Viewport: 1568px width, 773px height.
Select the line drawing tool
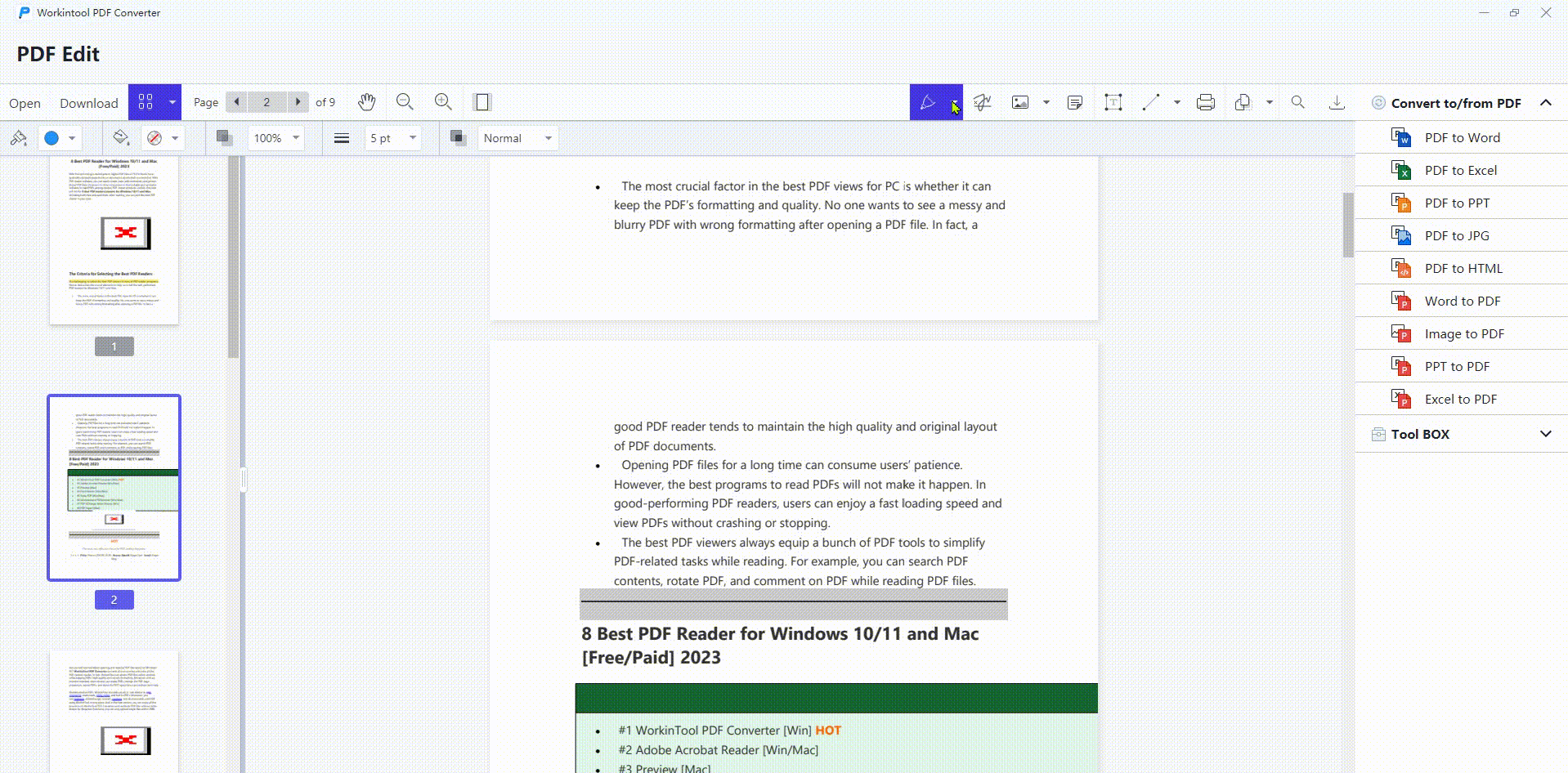(1153, 102)
